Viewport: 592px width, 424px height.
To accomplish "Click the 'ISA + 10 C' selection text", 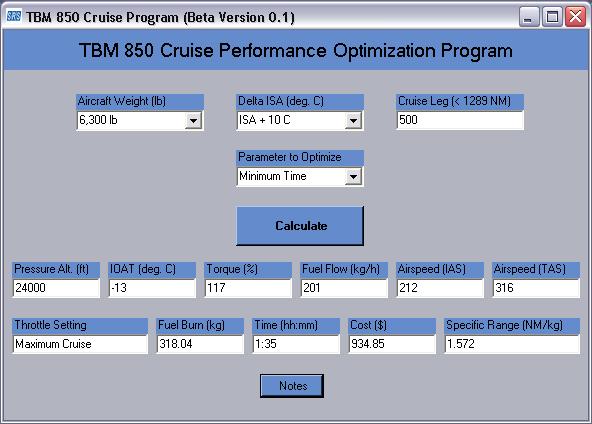I will click(265, 120).
